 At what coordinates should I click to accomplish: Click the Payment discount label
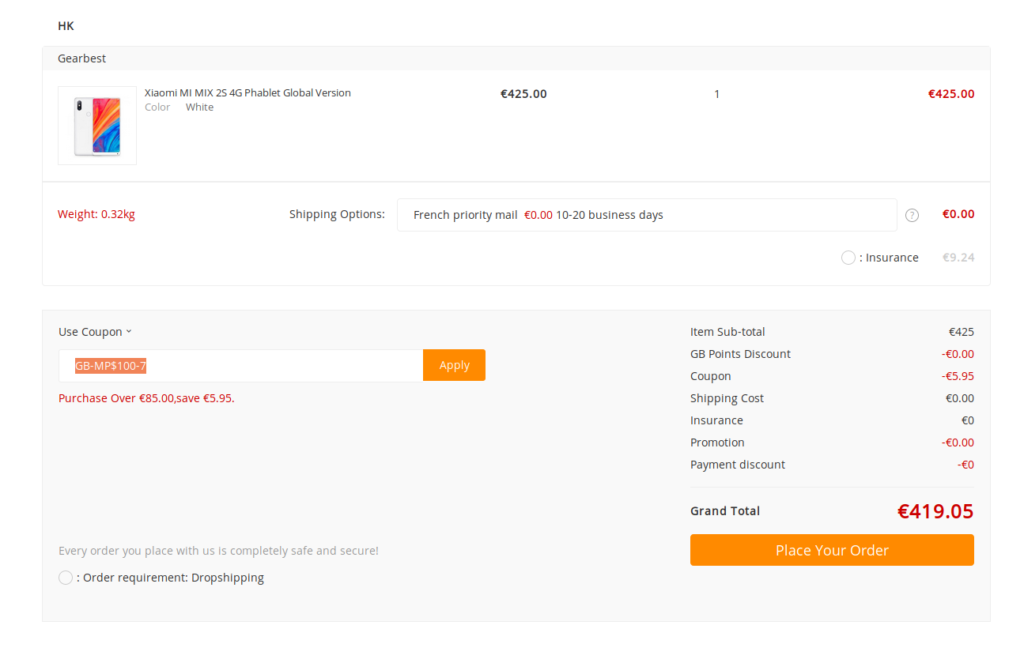tap(737, 465)
